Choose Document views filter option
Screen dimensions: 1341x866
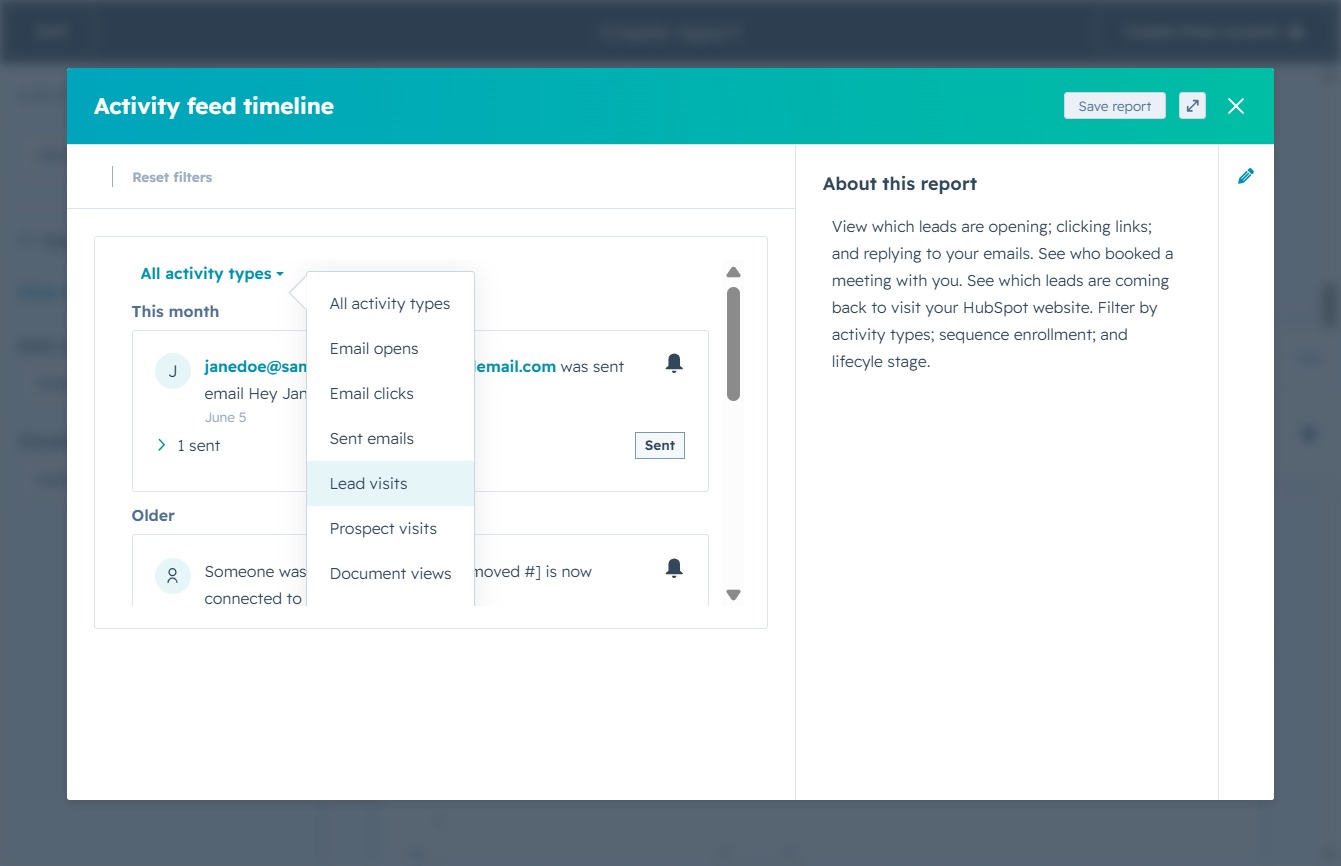(390, 574)
